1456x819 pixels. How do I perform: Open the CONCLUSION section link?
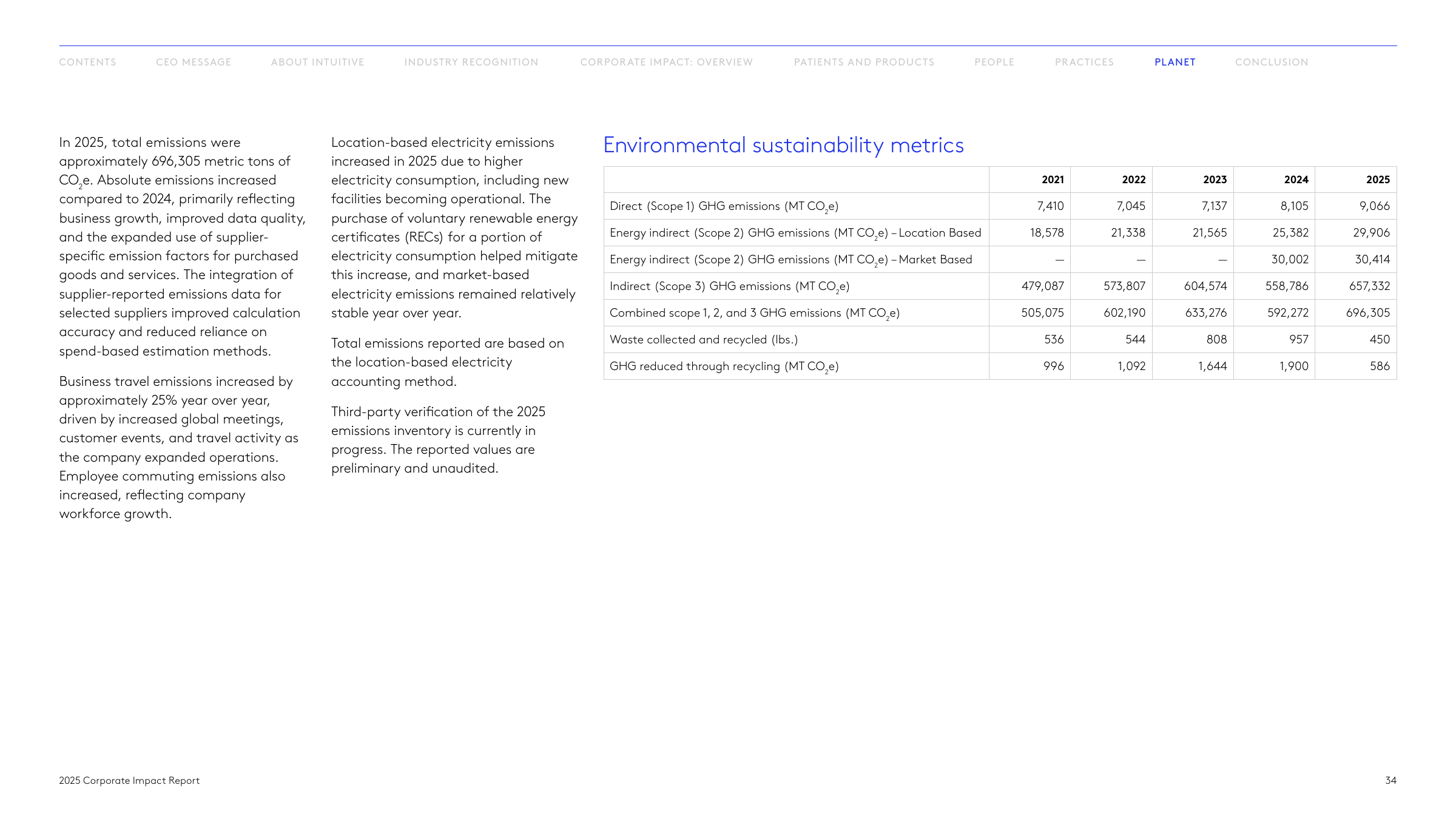coord(1272,62)
